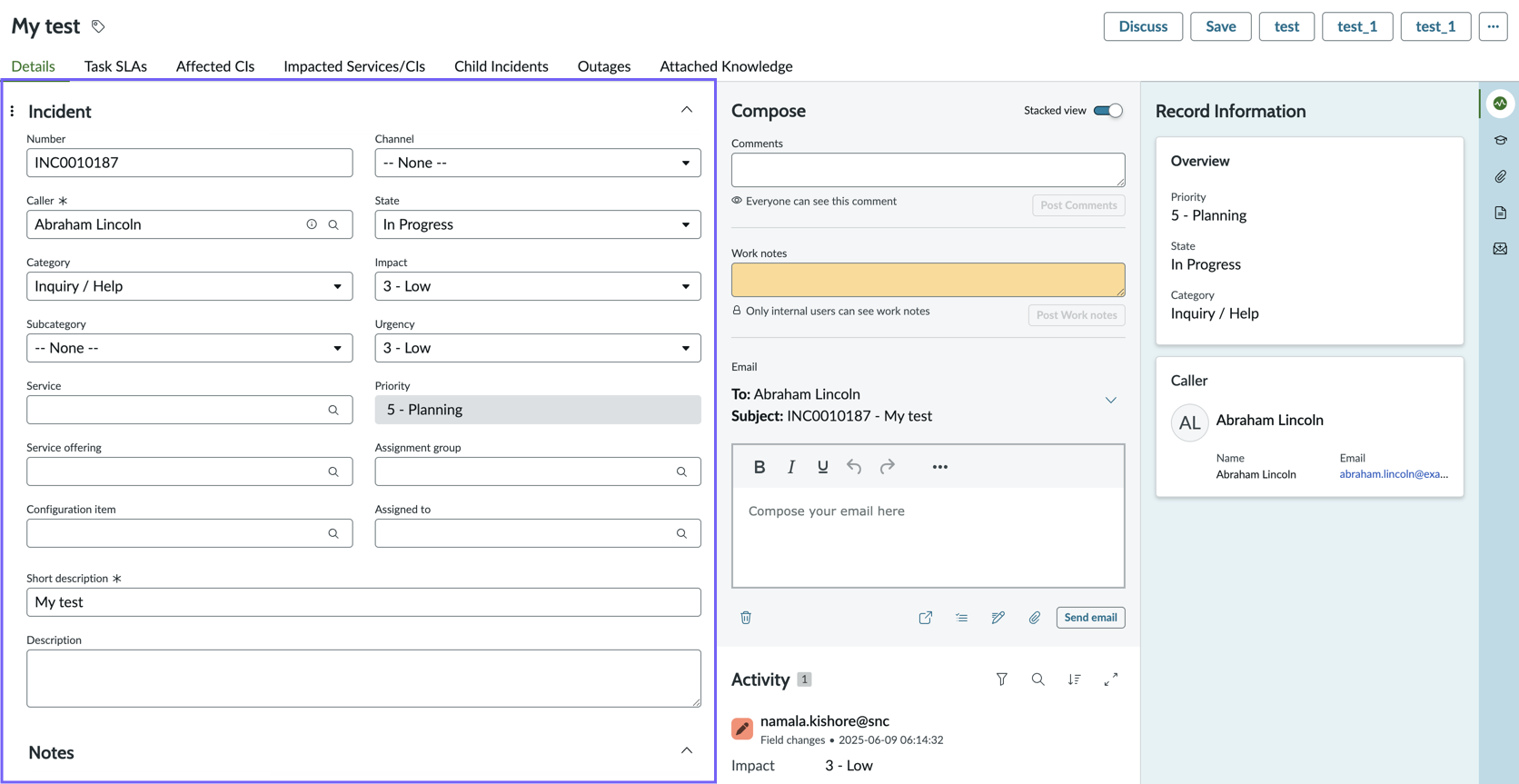Viewport: 1519px width, 784px height.
Task: Click the attachment paperclip below email editor
Action: pos(1035,618)
